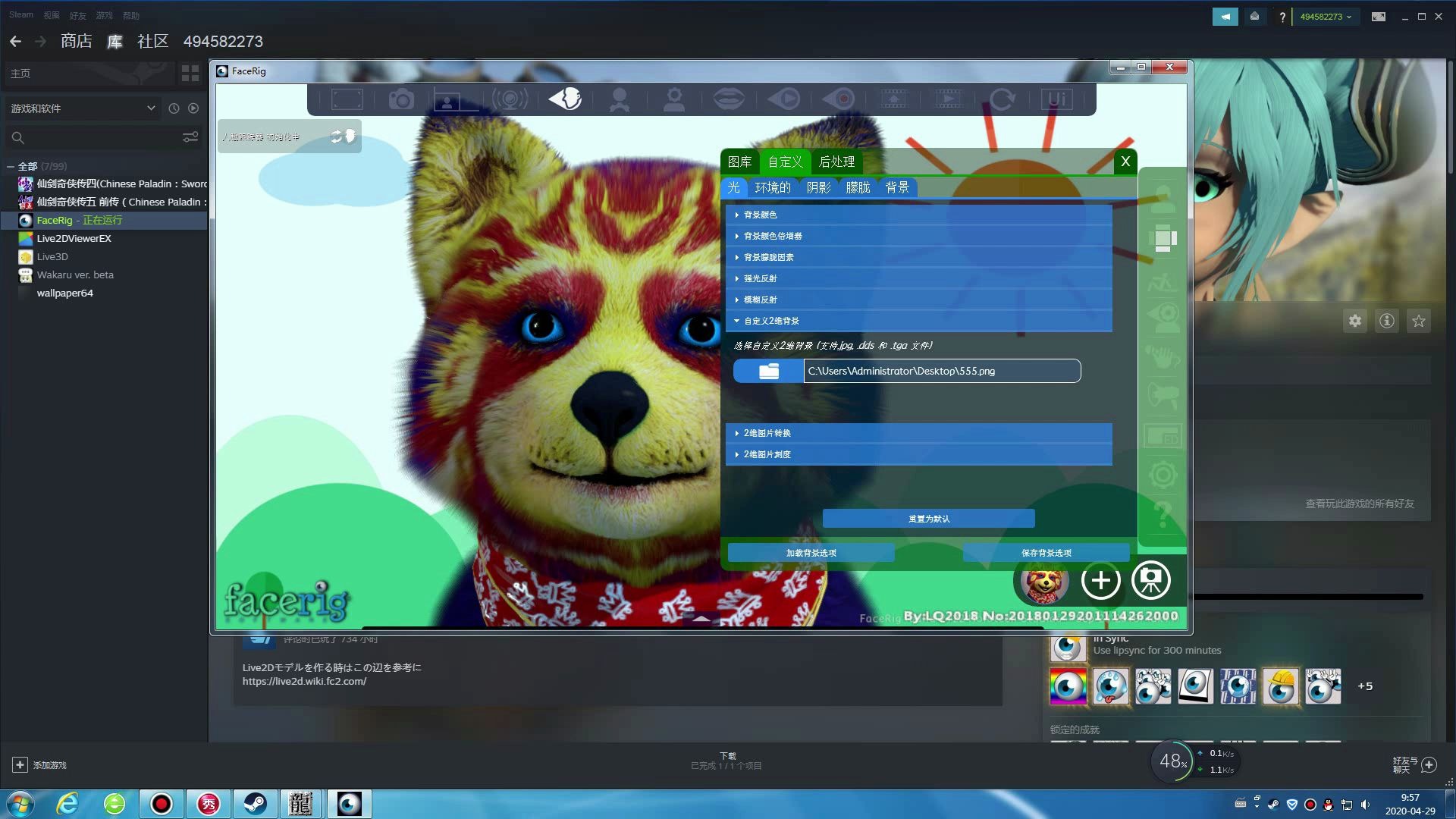
Task: Click the head tracking face icon
Action: [x=565, y=99]
